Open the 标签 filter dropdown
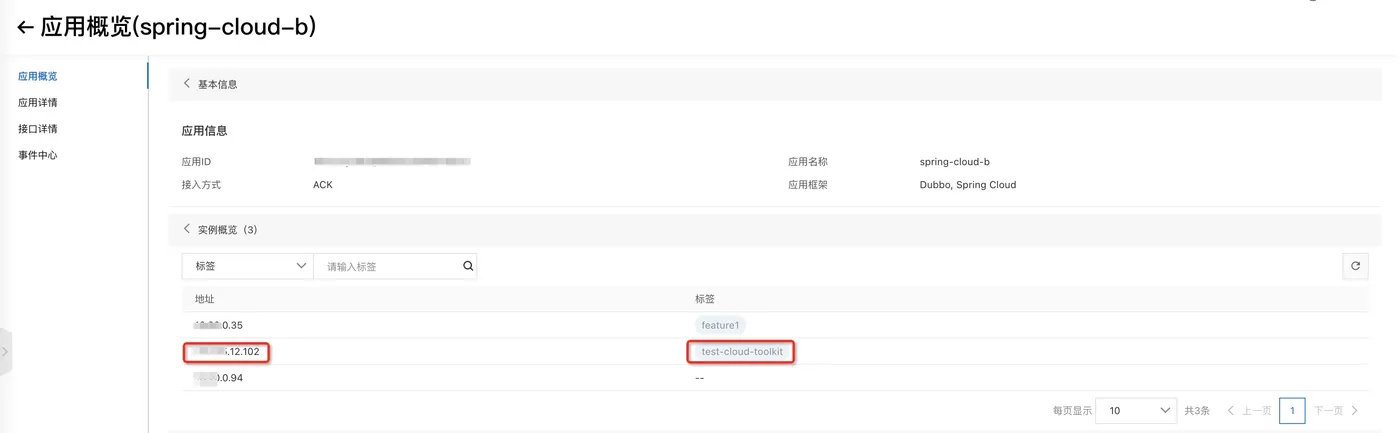This screenshot has height=433, width=1400. pos(248,266)
